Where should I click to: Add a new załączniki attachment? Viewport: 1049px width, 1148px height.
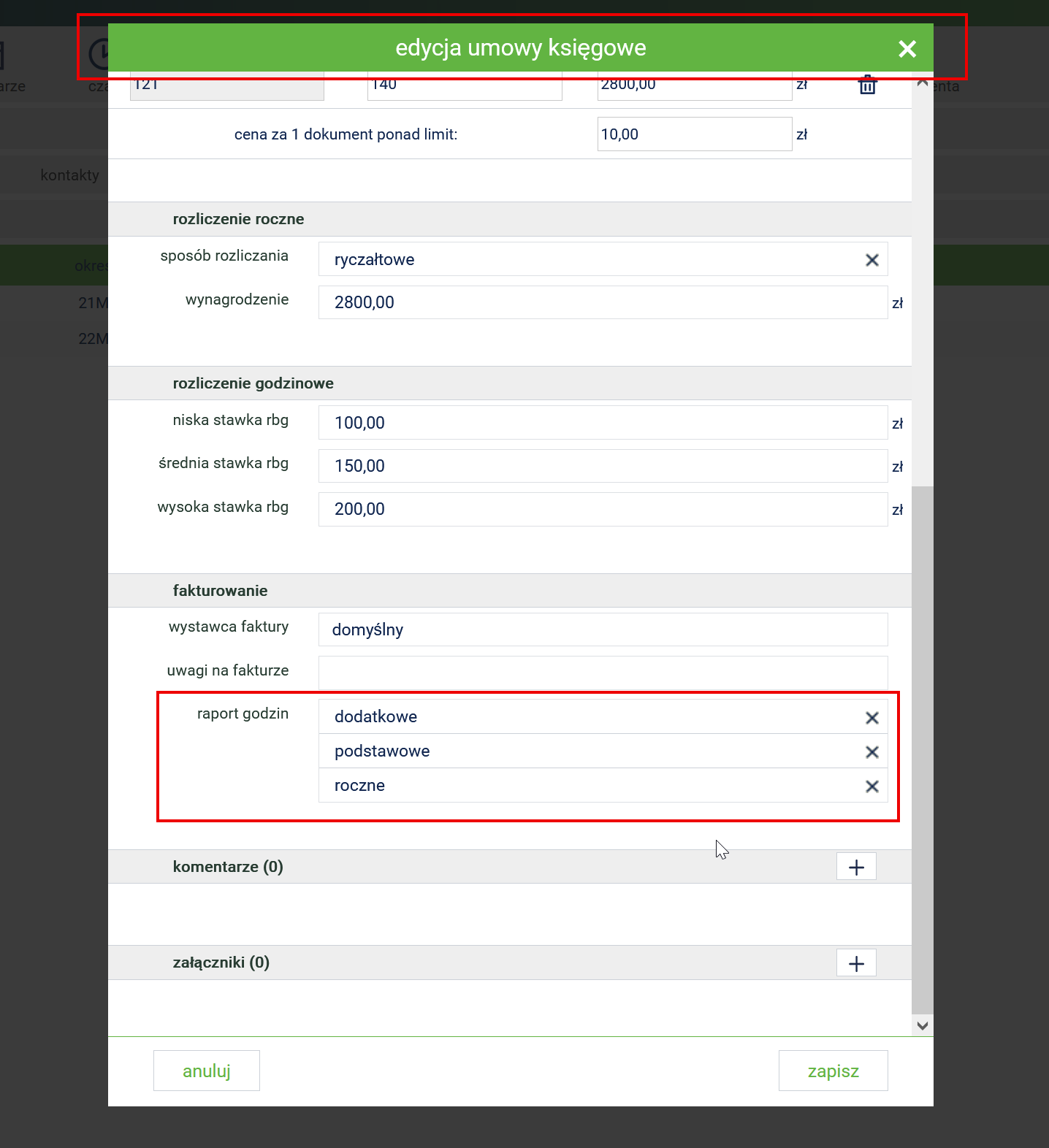[x=856, y=963]
